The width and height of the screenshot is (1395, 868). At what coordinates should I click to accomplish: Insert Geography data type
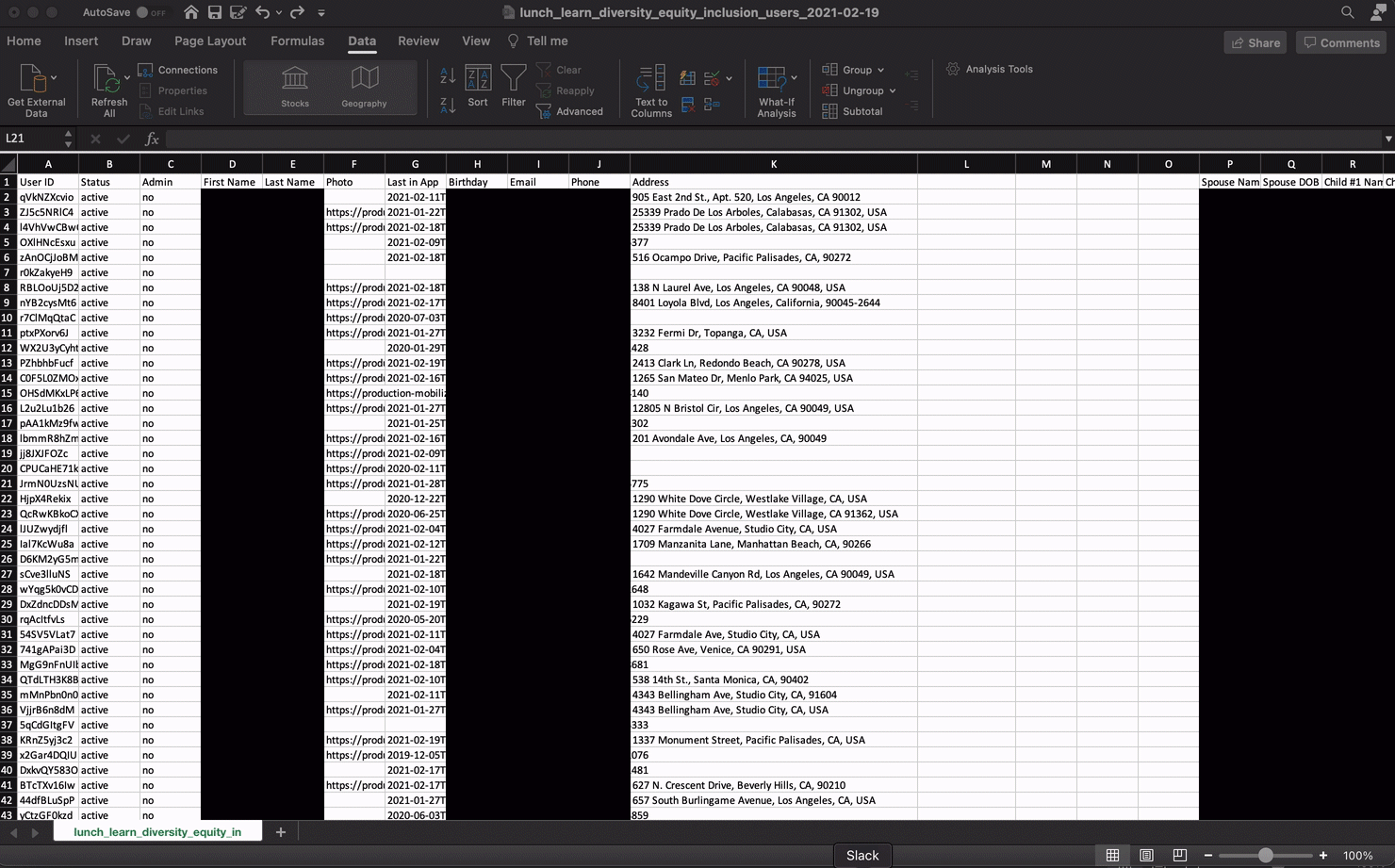tap(364, 89)
